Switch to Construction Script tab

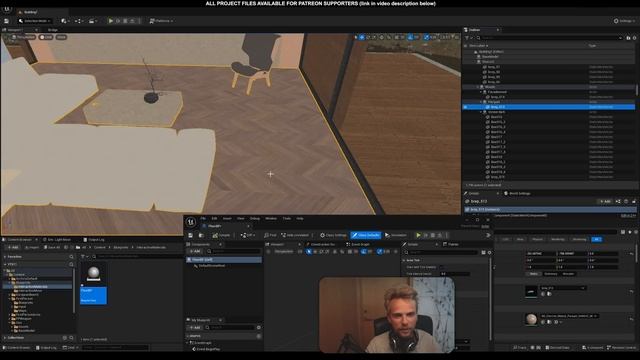(x=320, y=244)
